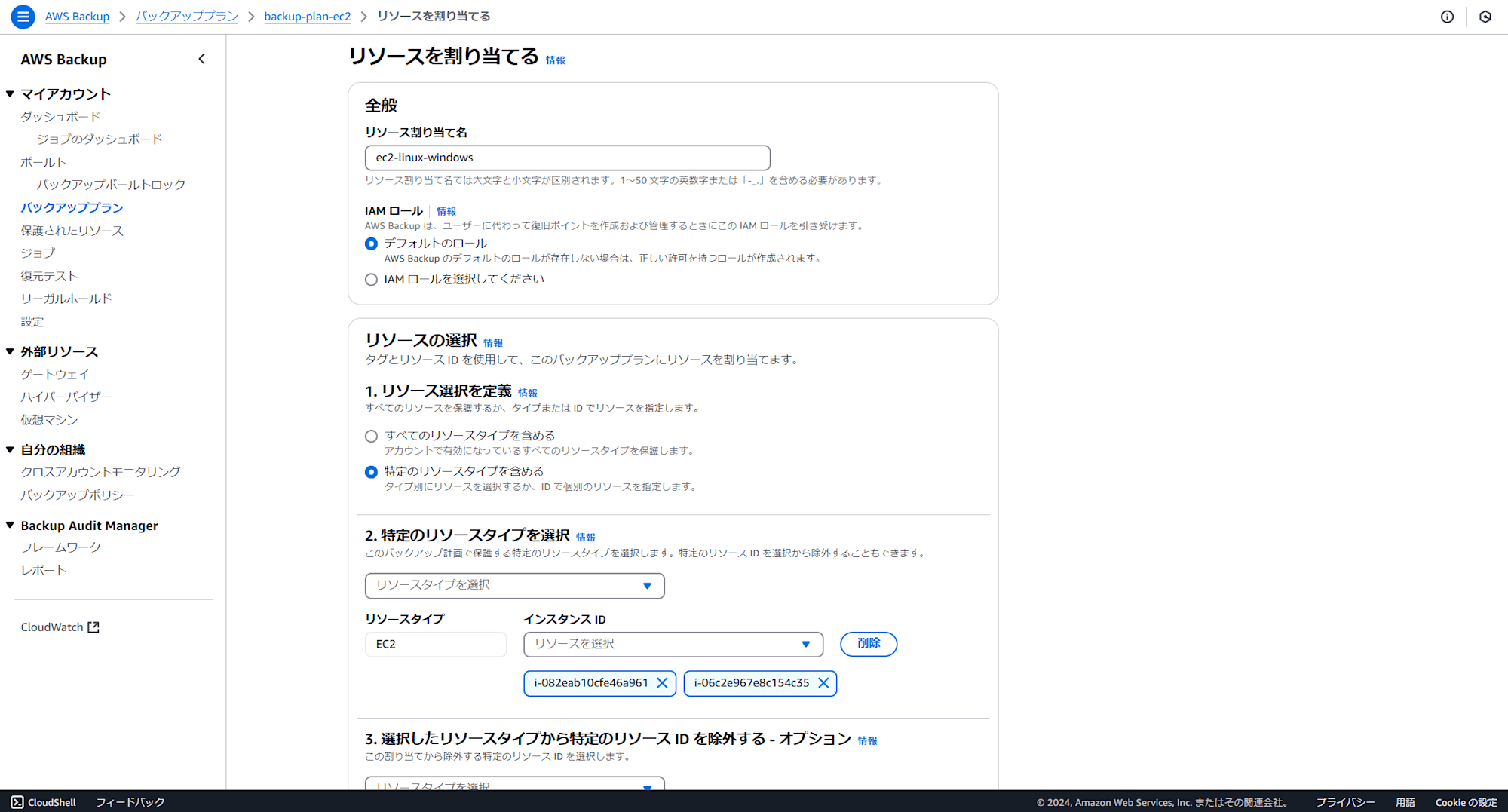Image resolution: width=1508 pixels, height=812 pixels.
Task: Go to ダッシュボード in the sidebar
Action: coord(60,117)
